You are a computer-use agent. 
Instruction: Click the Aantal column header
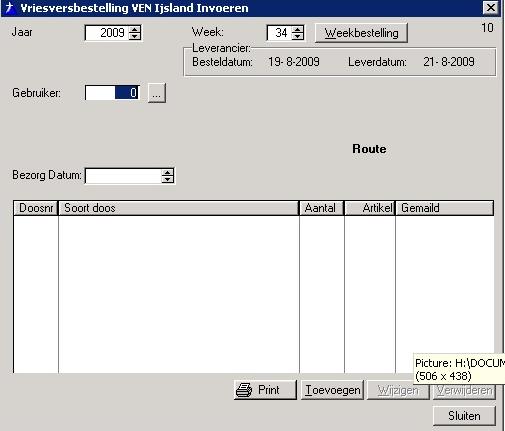[322, 208]
